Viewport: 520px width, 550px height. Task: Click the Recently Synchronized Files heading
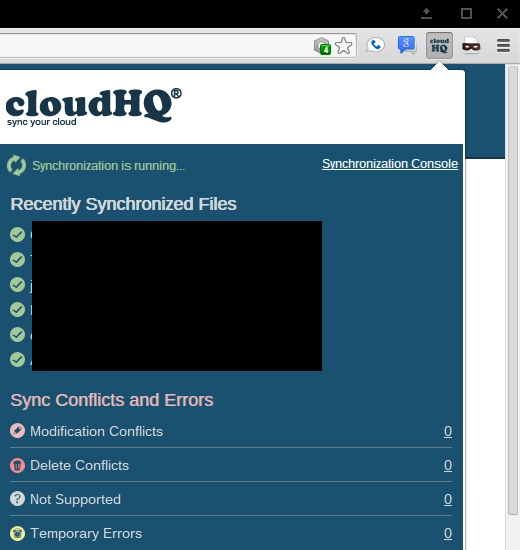pos(124,204)
